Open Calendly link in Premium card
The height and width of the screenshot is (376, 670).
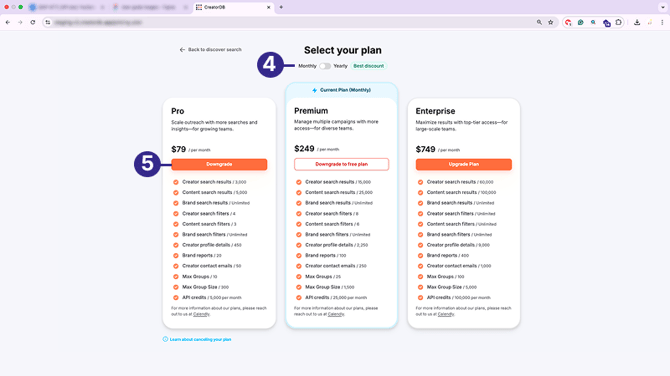point(336,314)
